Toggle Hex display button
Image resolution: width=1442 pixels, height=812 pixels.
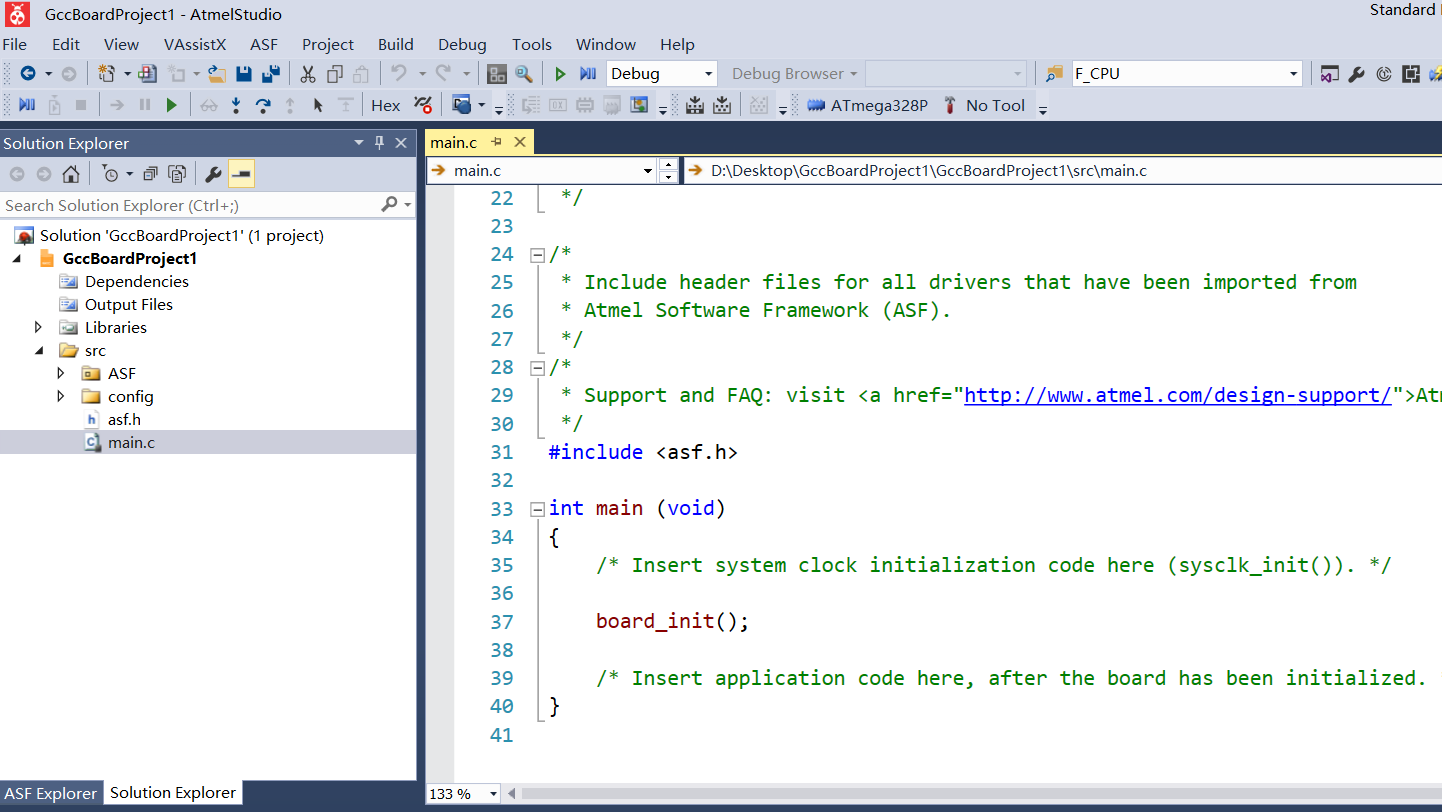click(385, 105)
